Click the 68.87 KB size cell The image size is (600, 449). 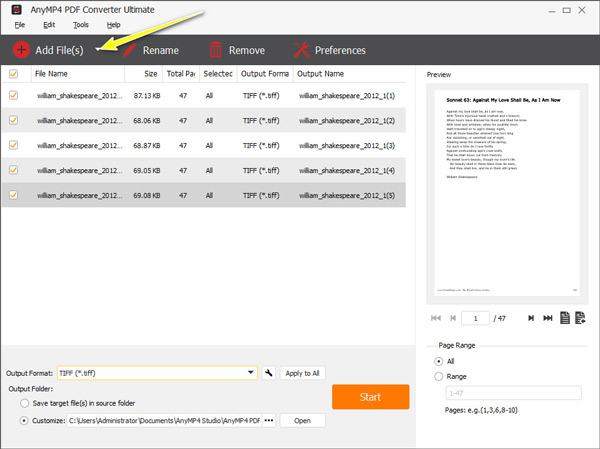pos(147,145)
